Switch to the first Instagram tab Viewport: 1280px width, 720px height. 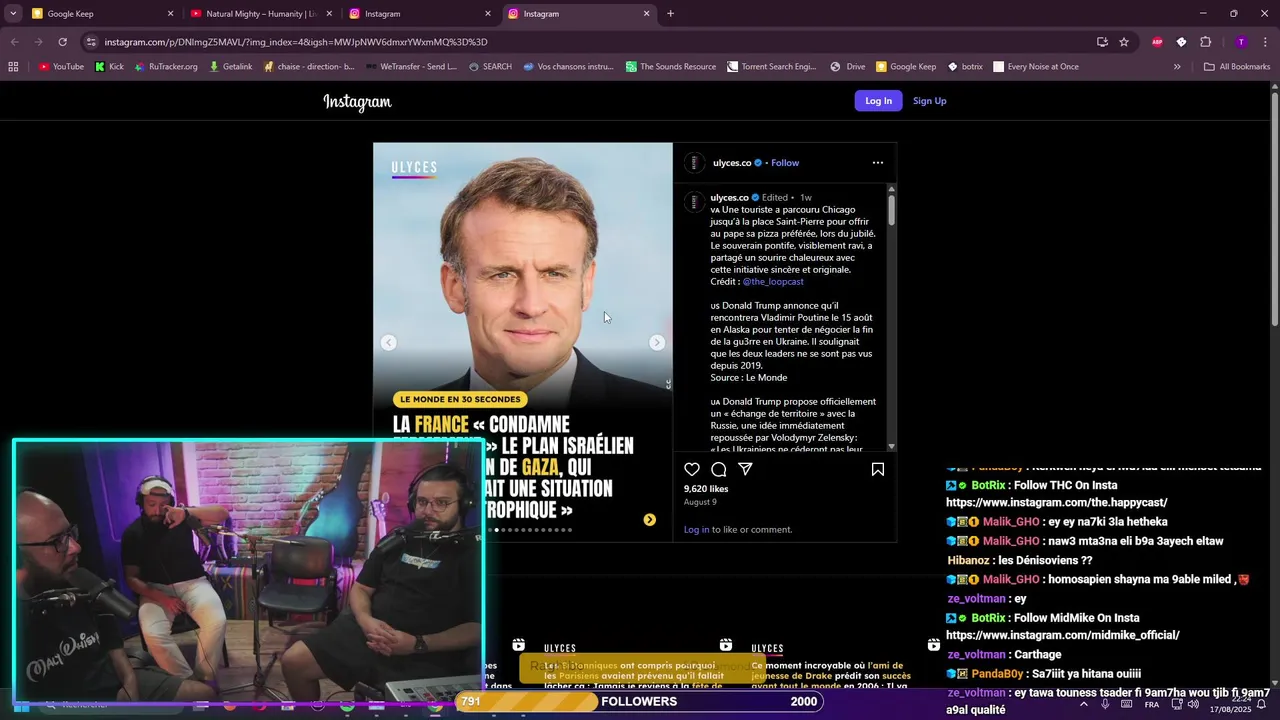click(x=418, y=14)
